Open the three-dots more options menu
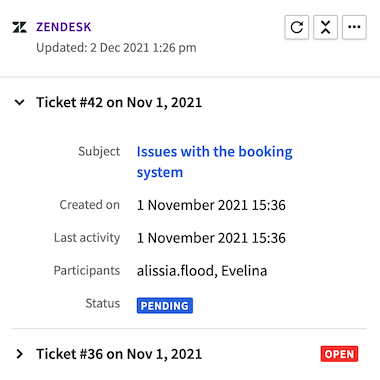This screenshot has height=380, width=380. pos(354,27)
